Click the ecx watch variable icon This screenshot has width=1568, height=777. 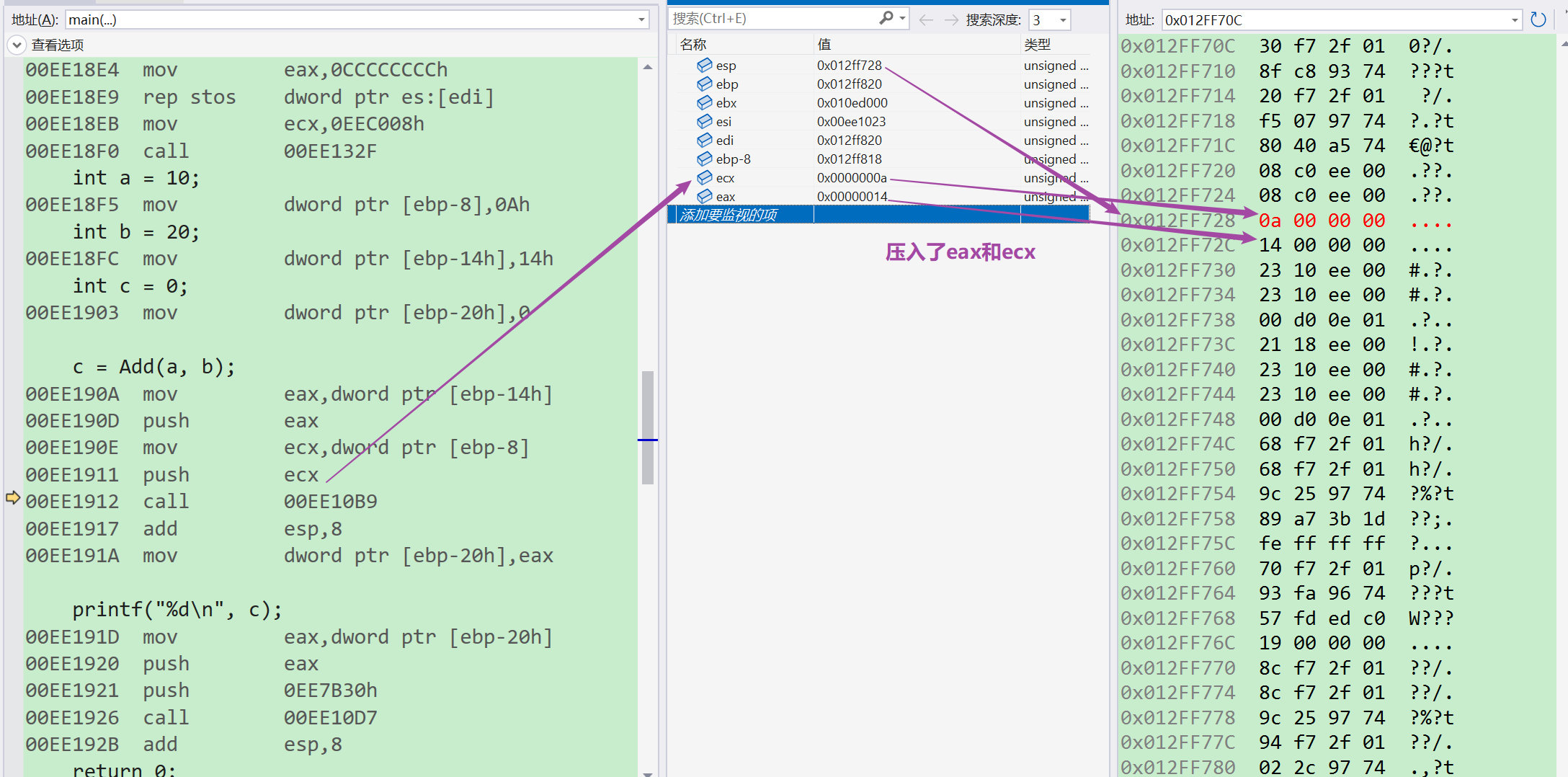pyautogui.click(x=704, y=178)
